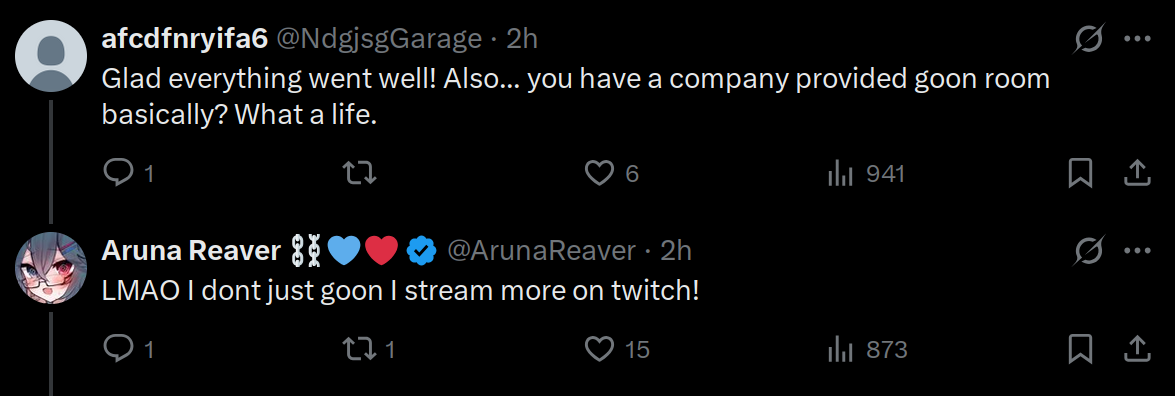The image size is (1175, 396).
Task: Open more options for afcdfnryifa6's tweet
Action: click(x=1138, y=39)
